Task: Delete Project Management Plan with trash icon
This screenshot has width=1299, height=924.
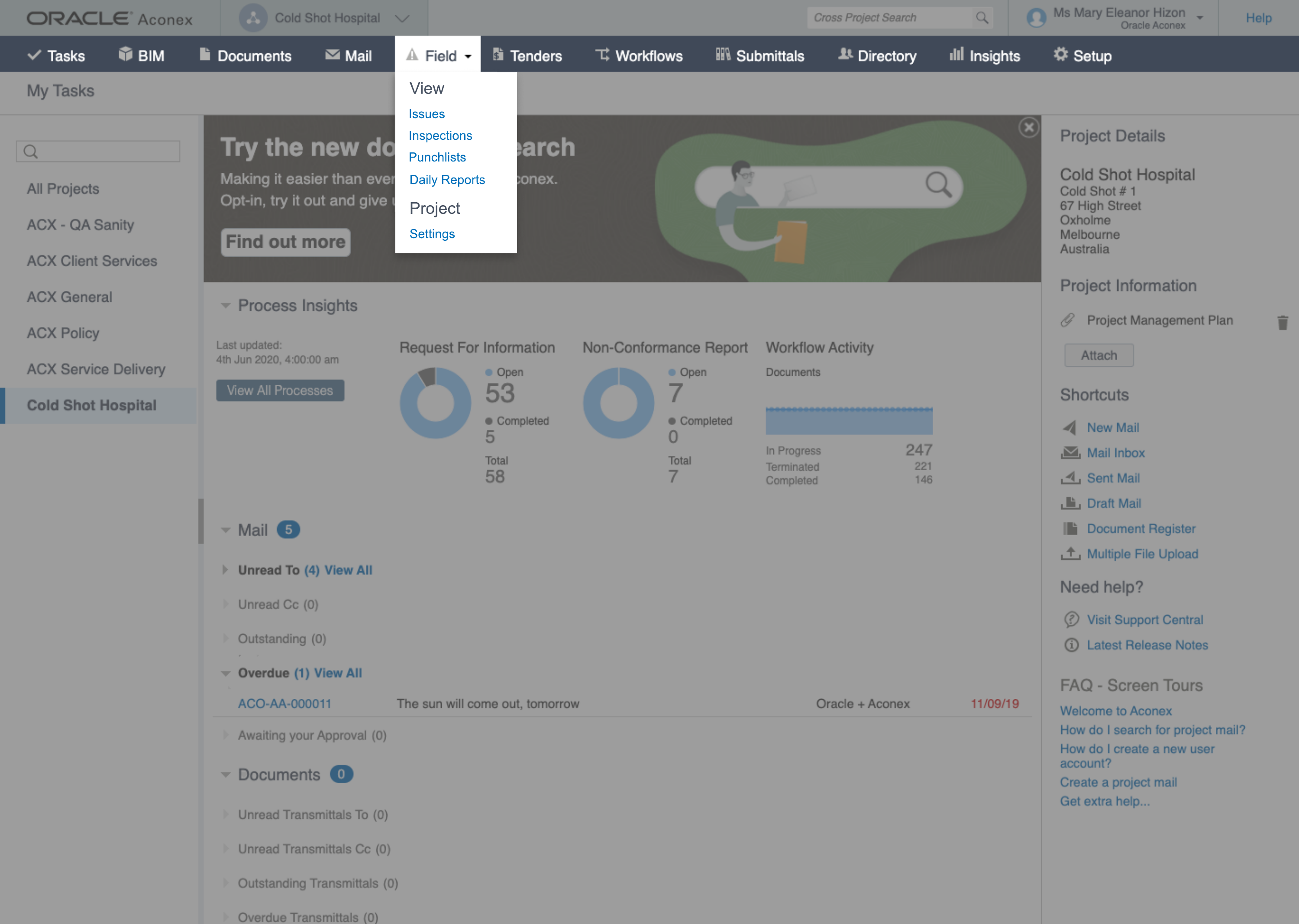Action: 1283,323
